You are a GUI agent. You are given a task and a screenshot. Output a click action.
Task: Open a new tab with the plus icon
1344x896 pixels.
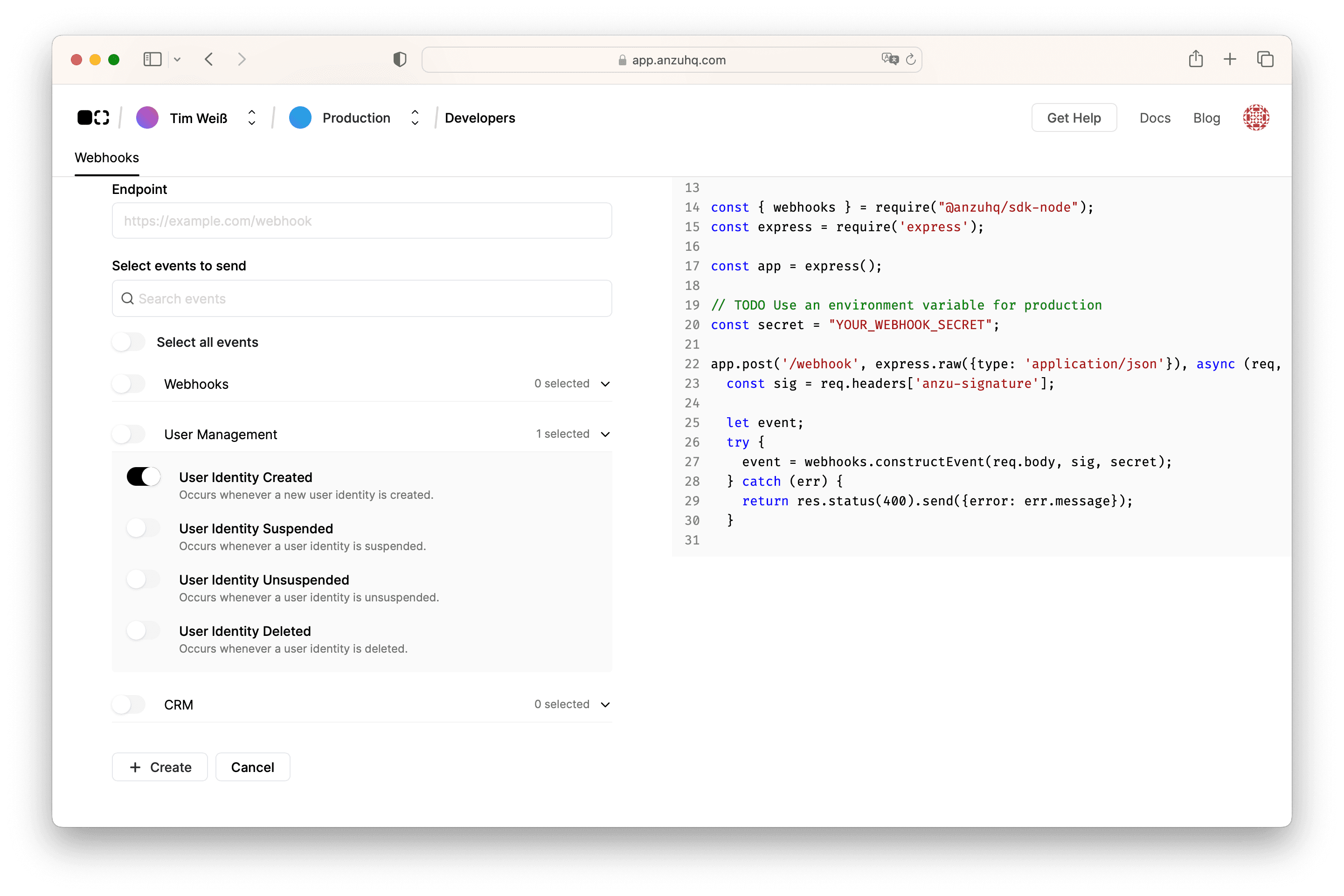(x=1230, y=59)
